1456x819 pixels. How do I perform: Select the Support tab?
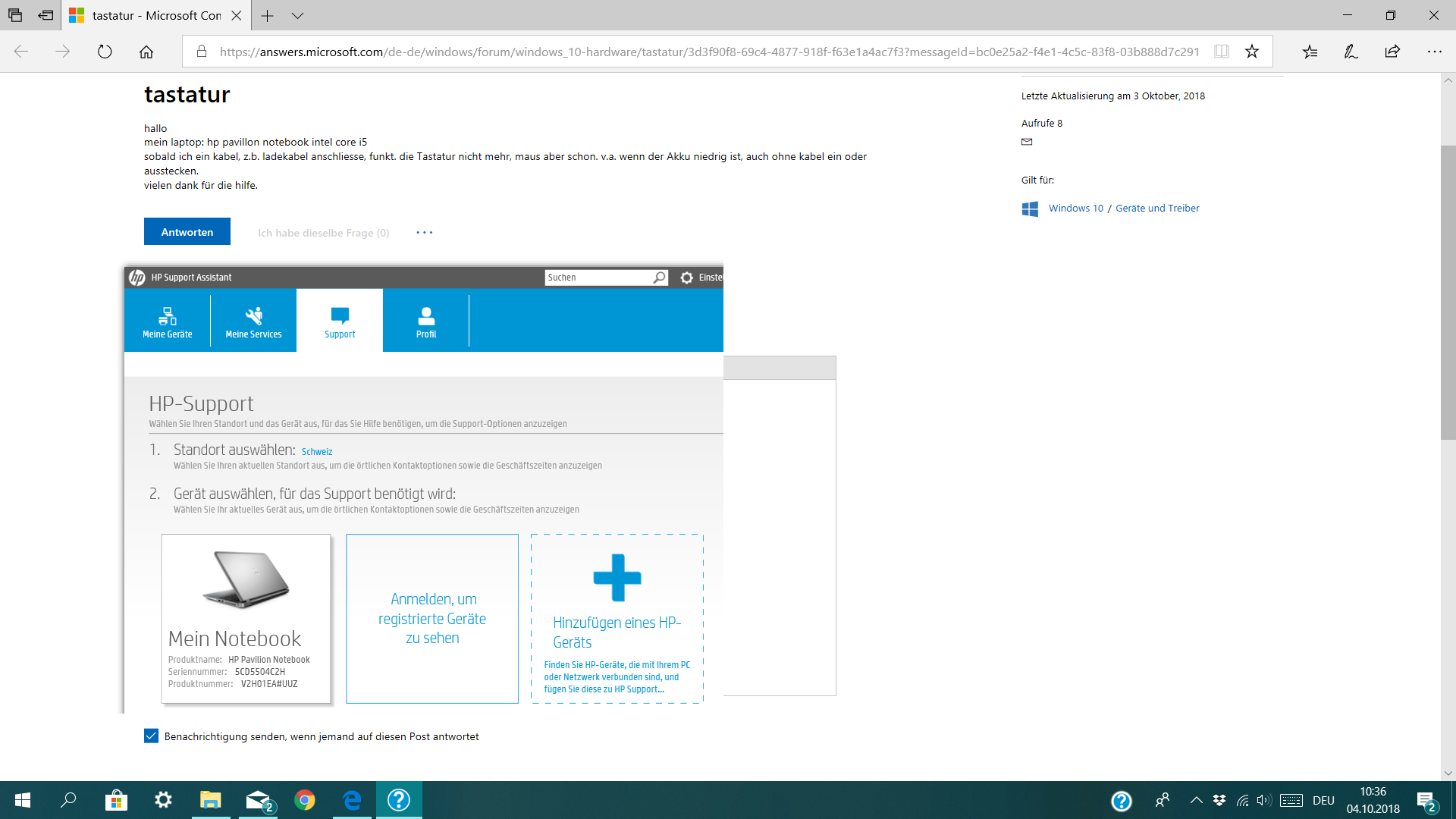340,322
